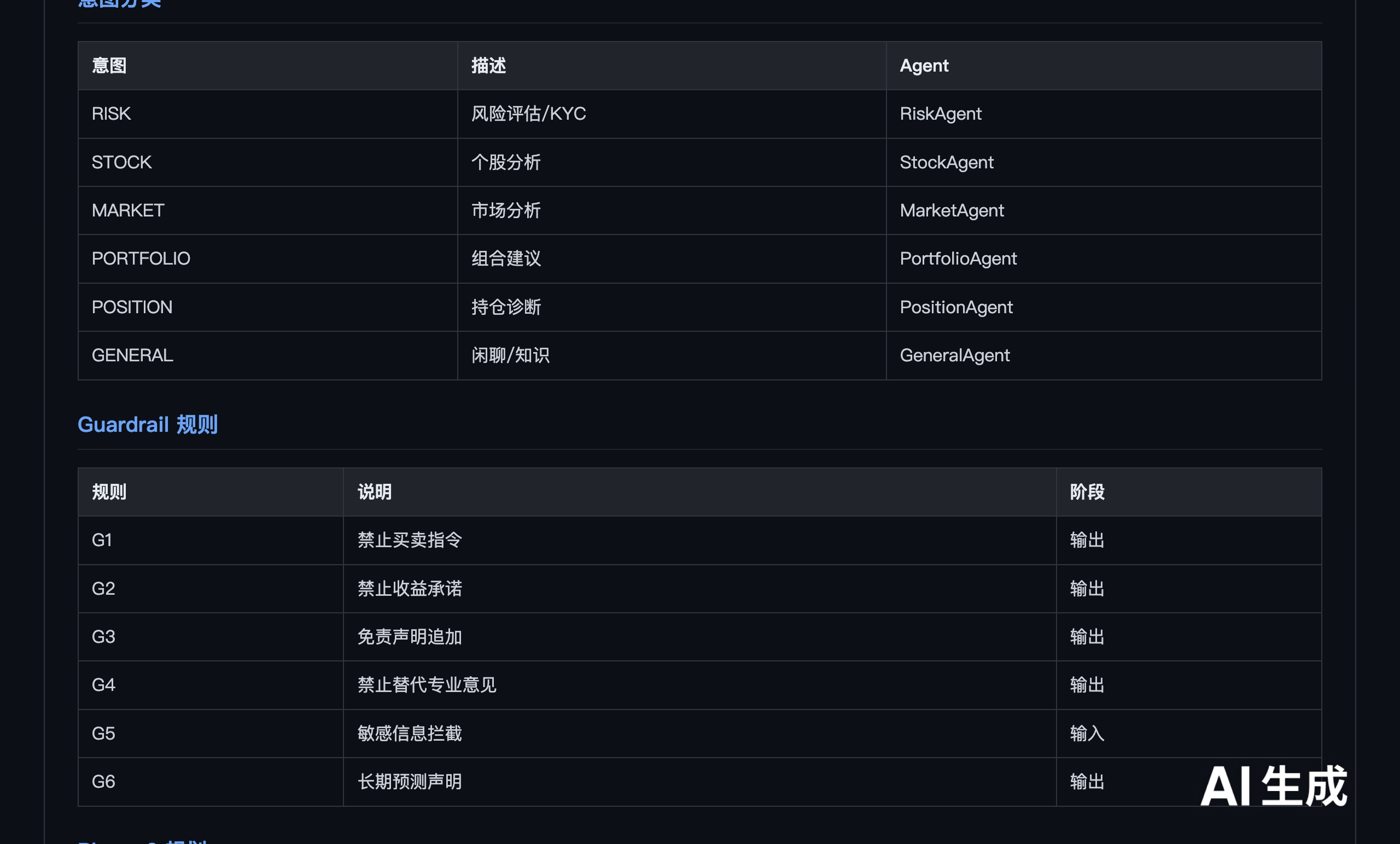Image resolution: width=1400 pixels, height=844 pixels.
Task: Click StockAgent in the Agent column
Action: tap(947, 162)
